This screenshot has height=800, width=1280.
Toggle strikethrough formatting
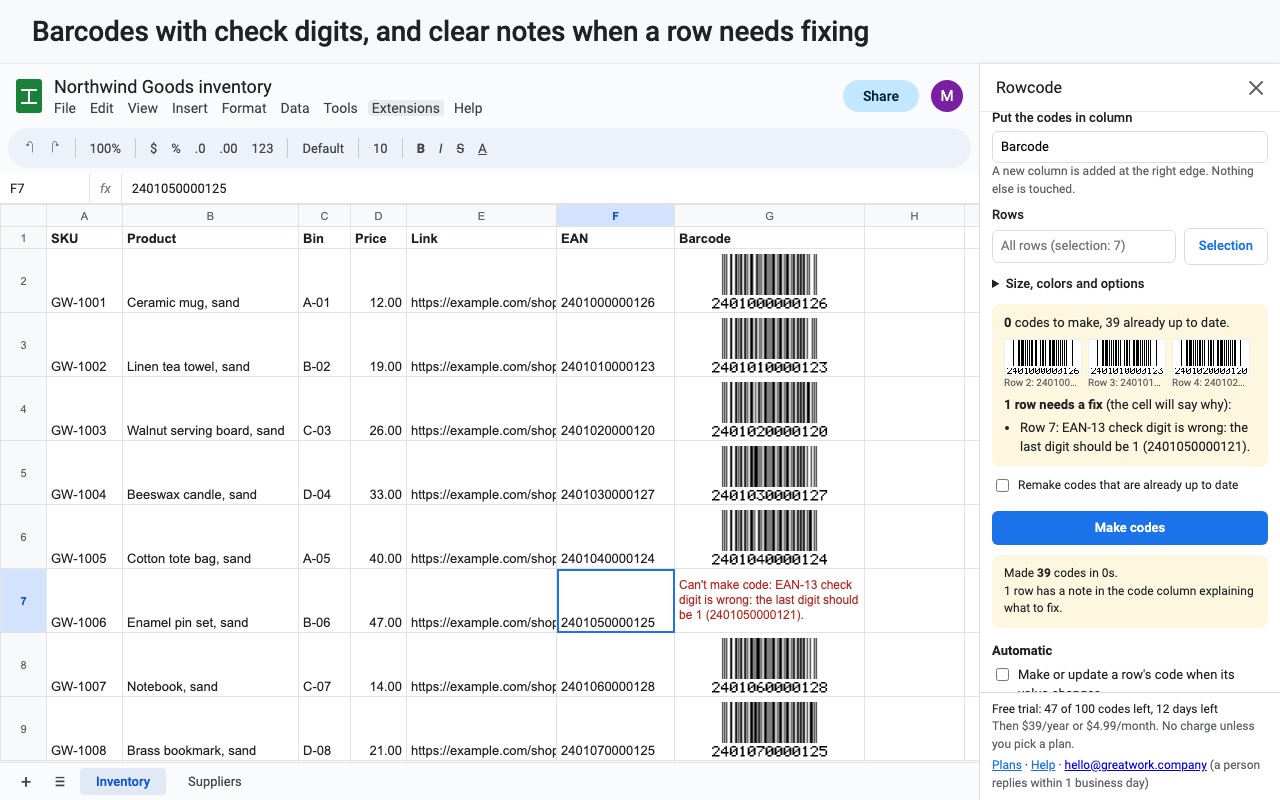[460, 148]
